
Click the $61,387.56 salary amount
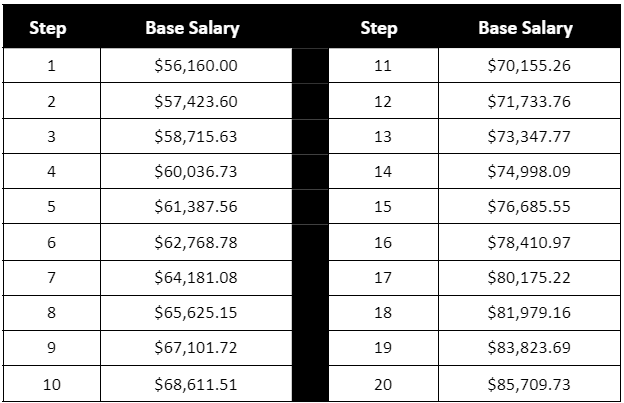tap(195, 207)
